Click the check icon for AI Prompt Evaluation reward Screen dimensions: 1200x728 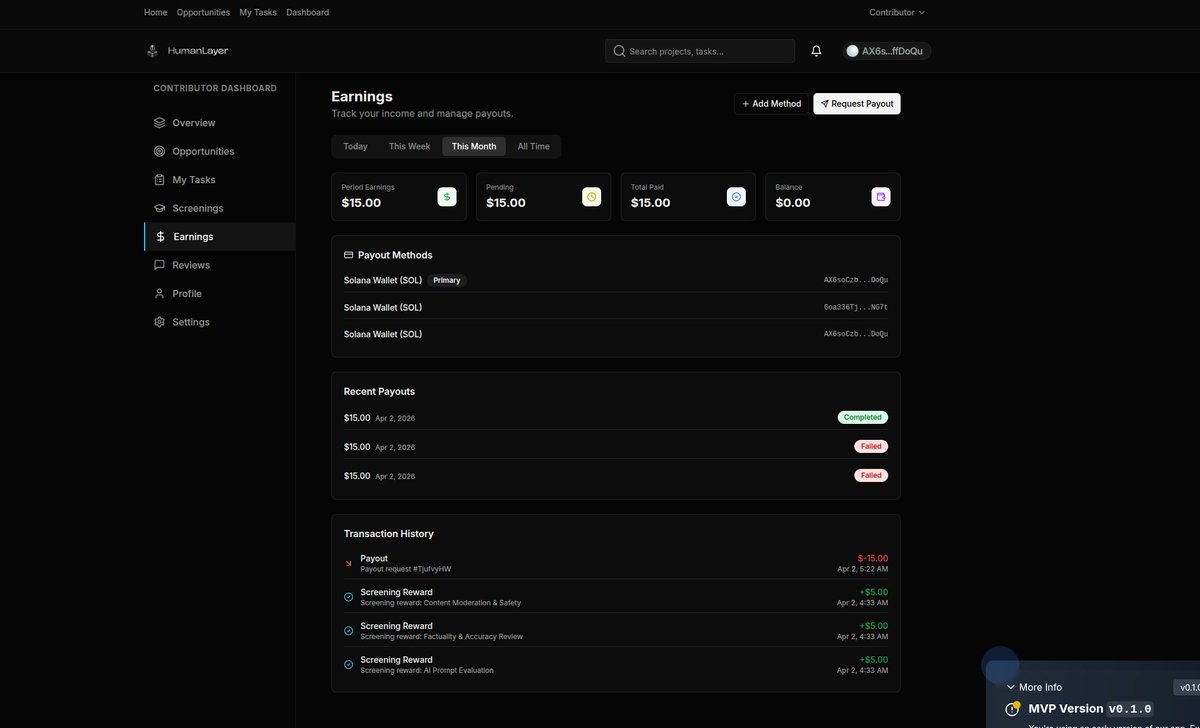tap(348, 664)
